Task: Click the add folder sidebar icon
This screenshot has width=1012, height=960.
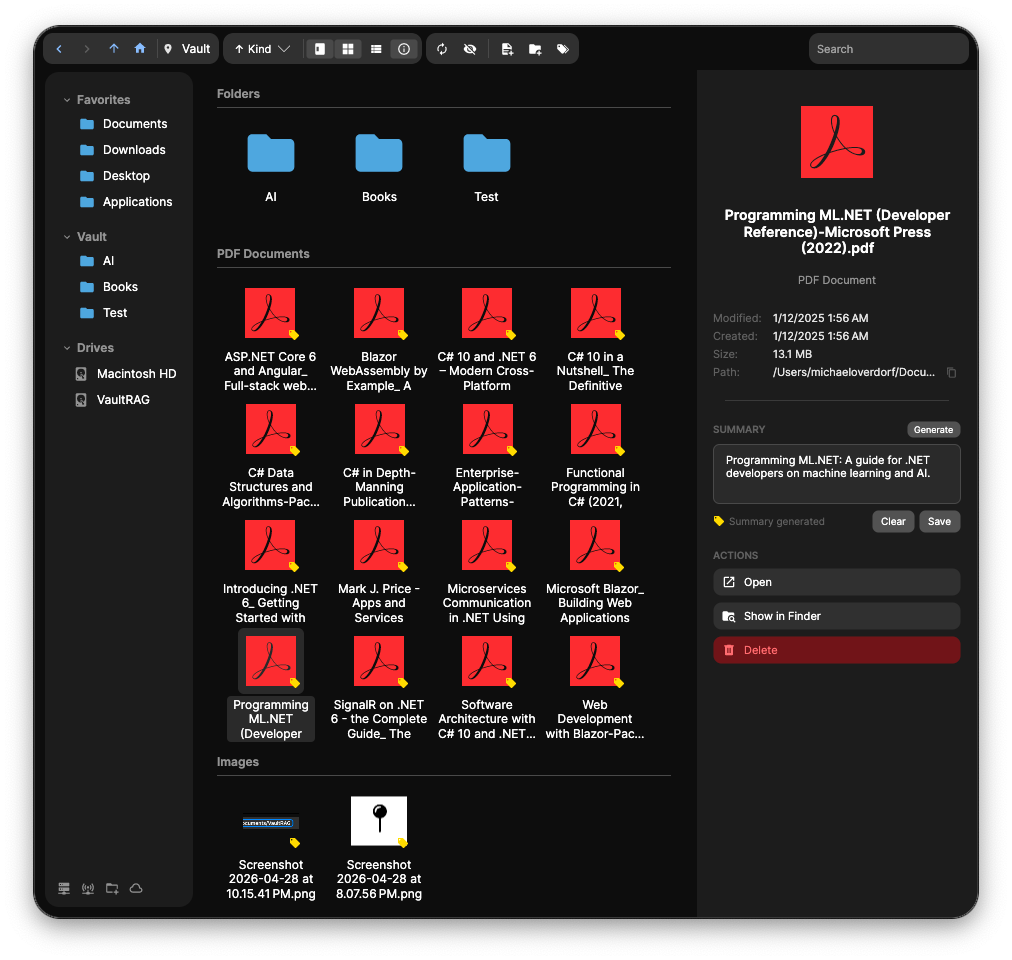Action: click(x=112, y=888)
